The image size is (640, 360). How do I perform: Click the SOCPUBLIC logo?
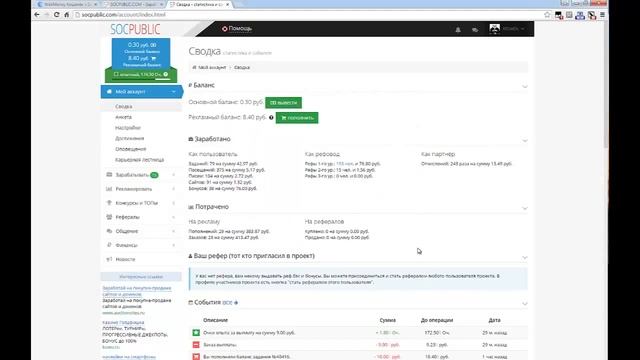tap(135, 29)
